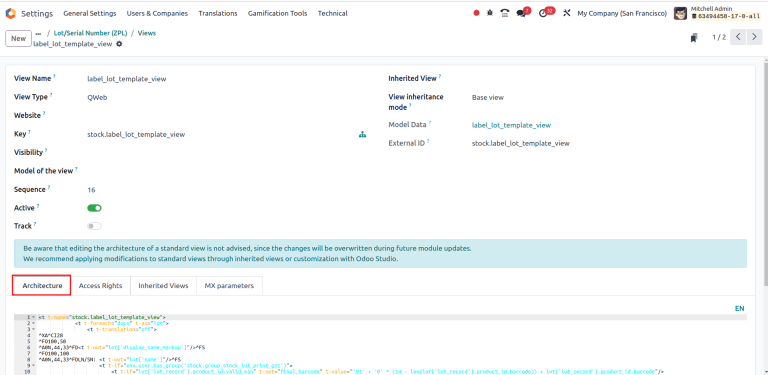The height and width of the screenshot is (375, 768).
Task: Go to next record arrow
Action: [x=754, y=37]
